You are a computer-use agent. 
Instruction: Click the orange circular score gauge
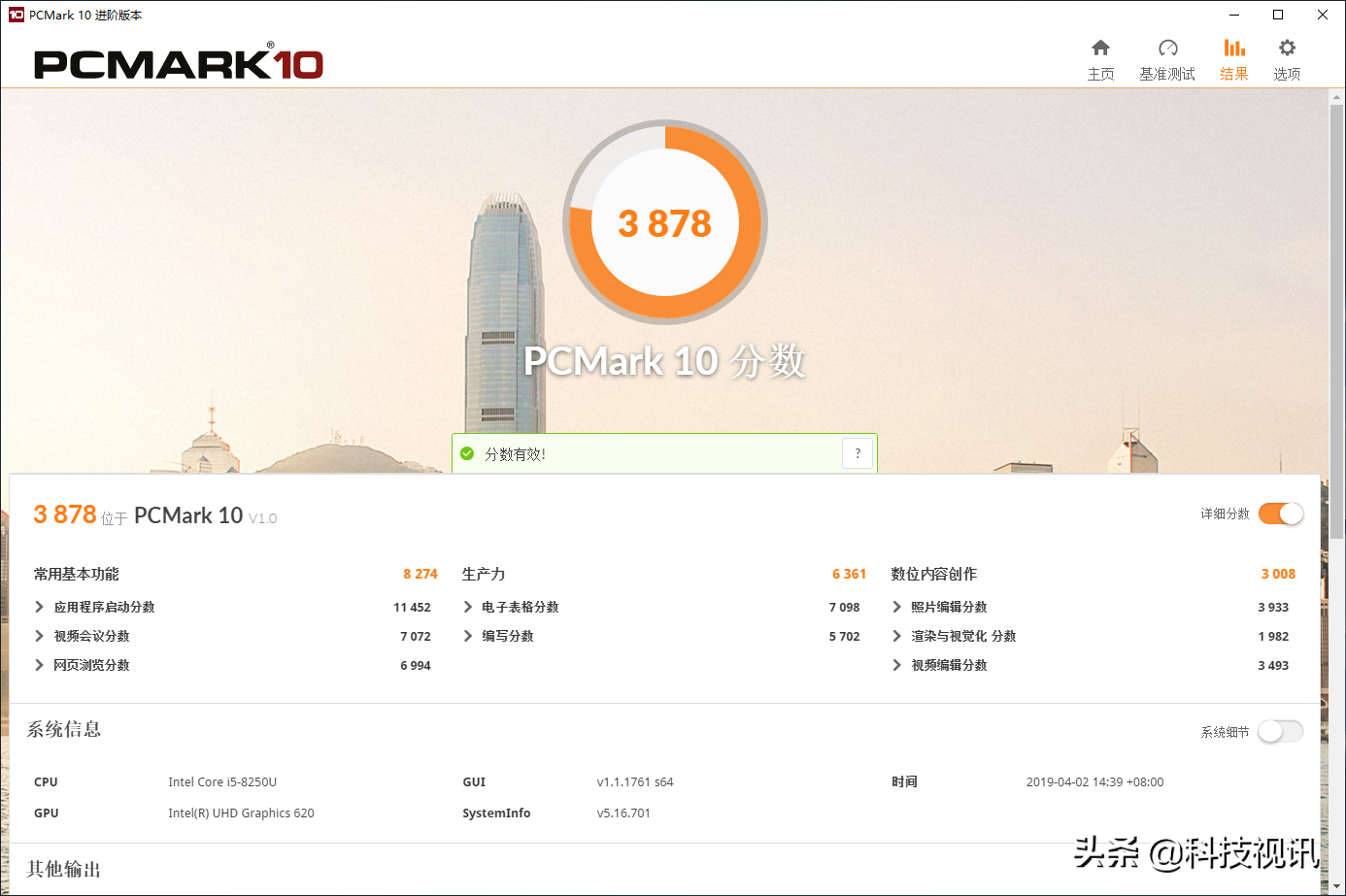[665, 222]
